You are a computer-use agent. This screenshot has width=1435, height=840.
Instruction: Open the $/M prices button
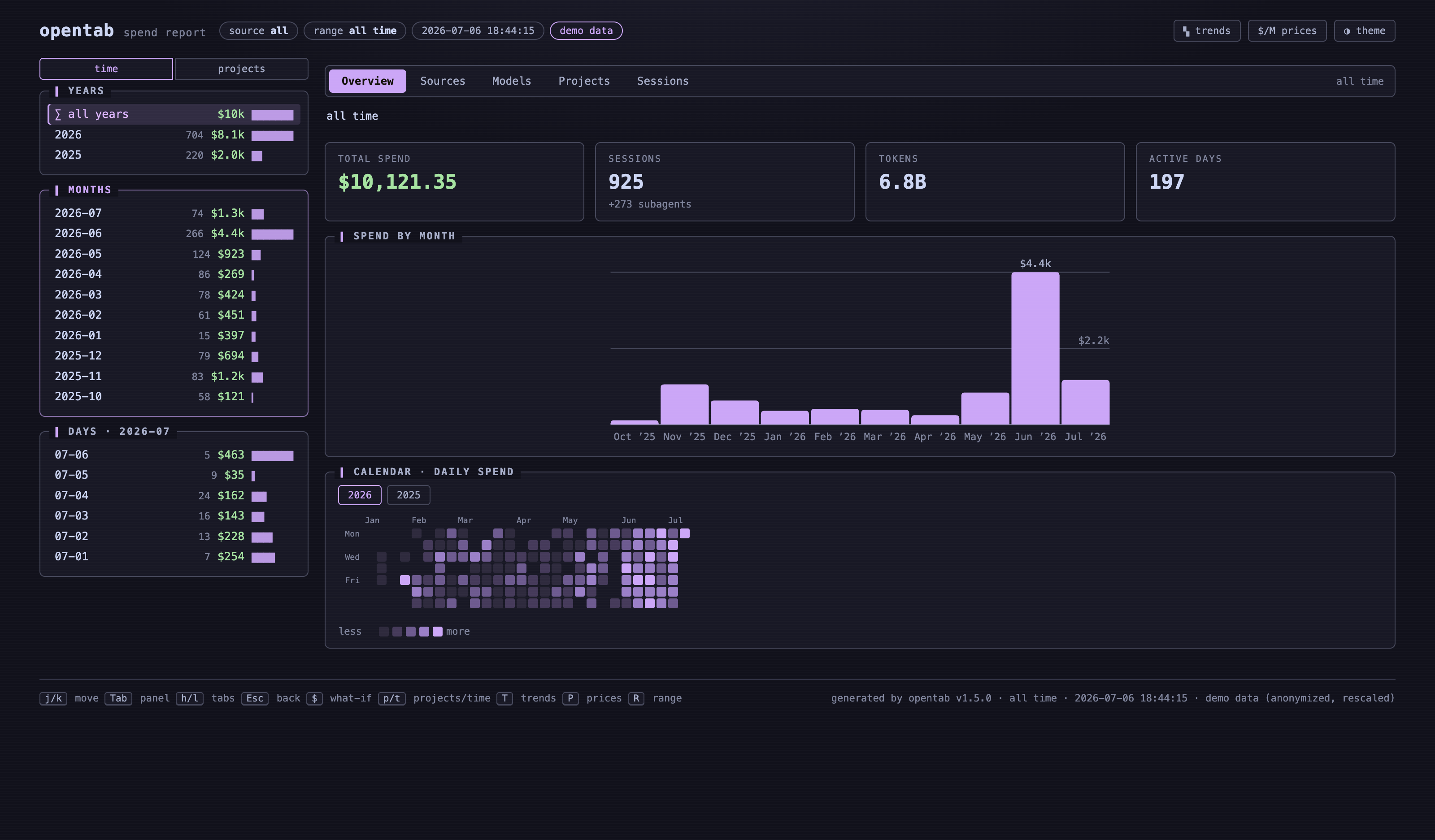coord(1287,31)
